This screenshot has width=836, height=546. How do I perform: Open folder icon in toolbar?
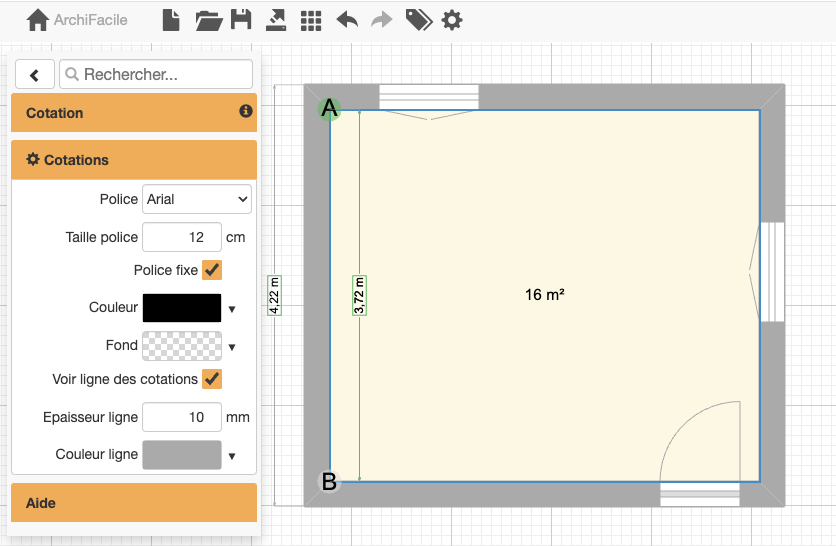[x=208, y=20]
